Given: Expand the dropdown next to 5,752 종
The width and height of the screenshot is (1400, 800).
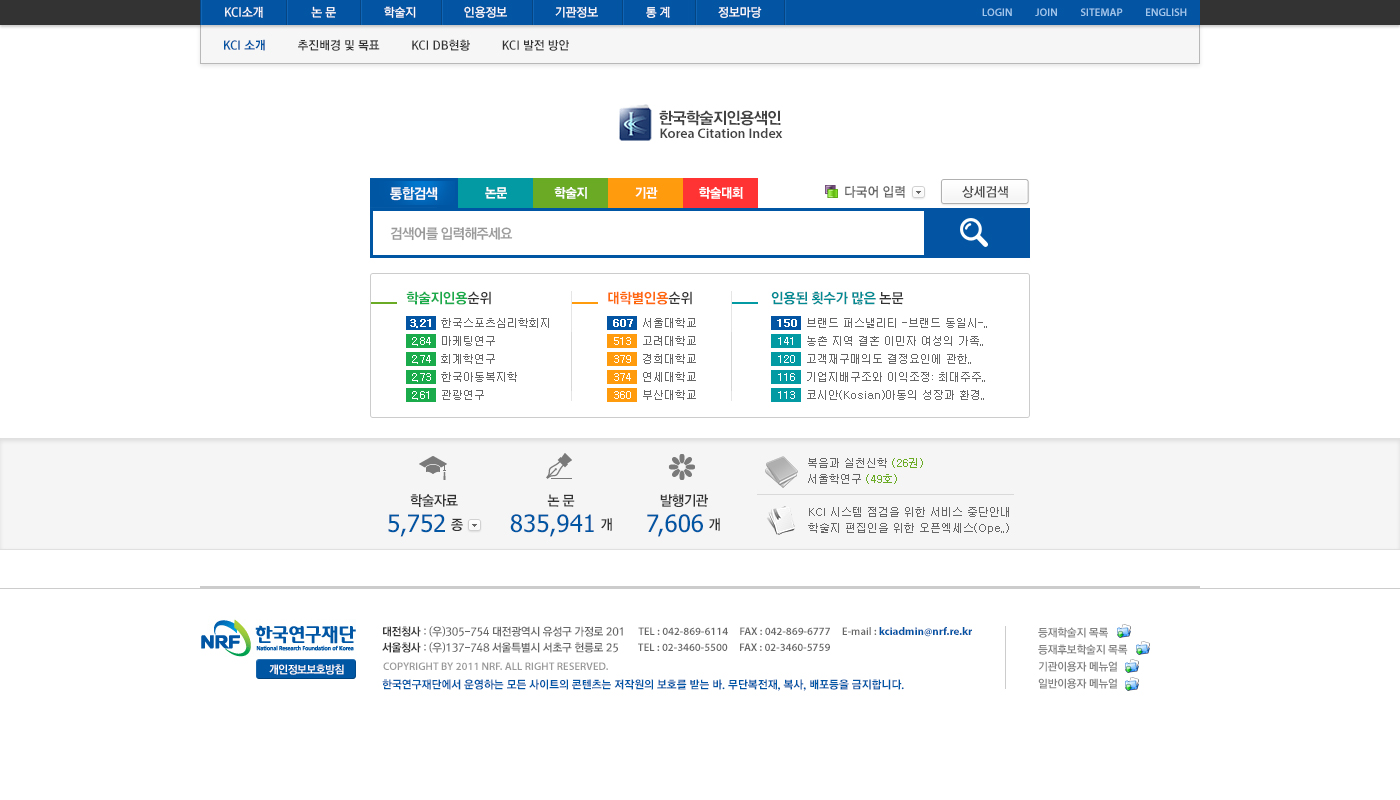Looking at the screenshot, I should point(474,525).
